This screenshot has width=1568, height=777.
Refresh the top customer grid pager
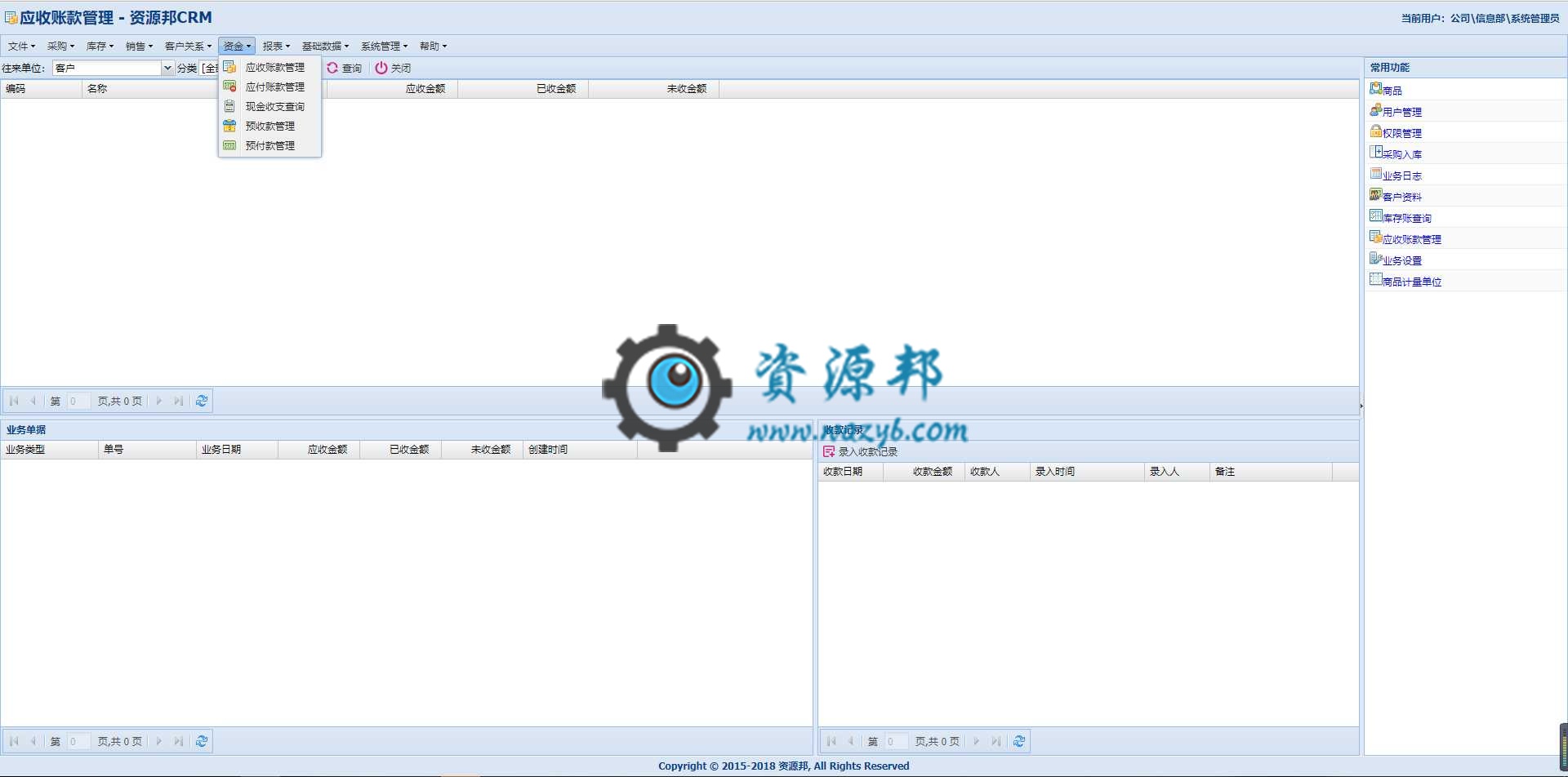(x=202, y=401)
